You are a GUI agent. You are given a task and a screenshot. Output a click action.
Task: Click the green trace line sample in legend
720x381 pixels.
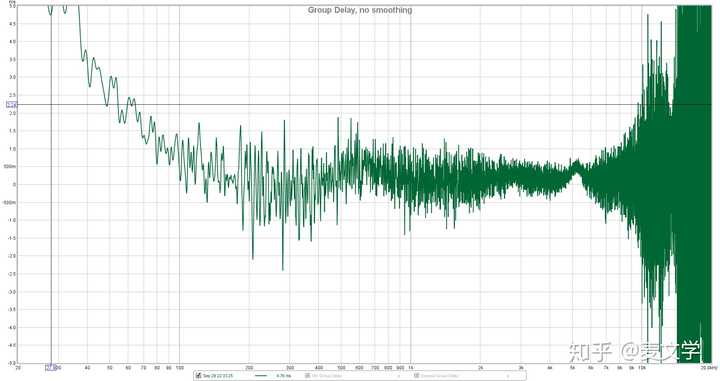261,375
